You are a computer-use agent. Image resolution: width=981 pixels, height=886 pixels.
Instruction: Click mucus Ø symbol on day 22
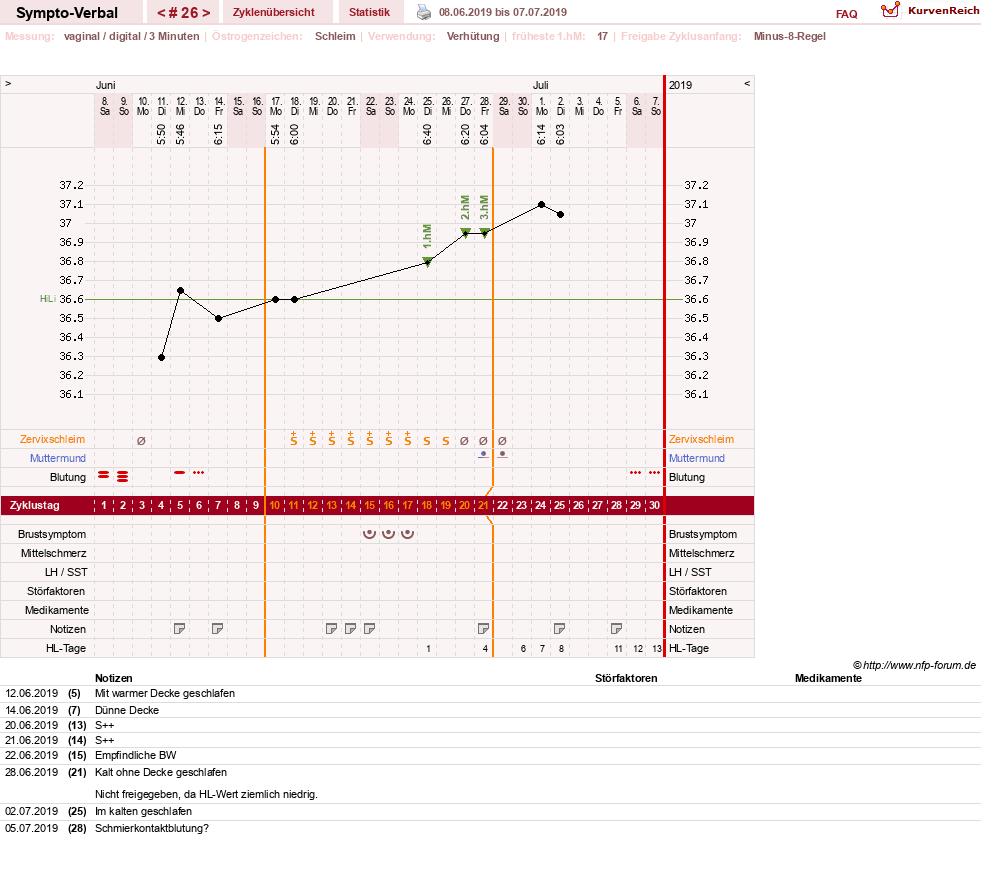[502, 440]
